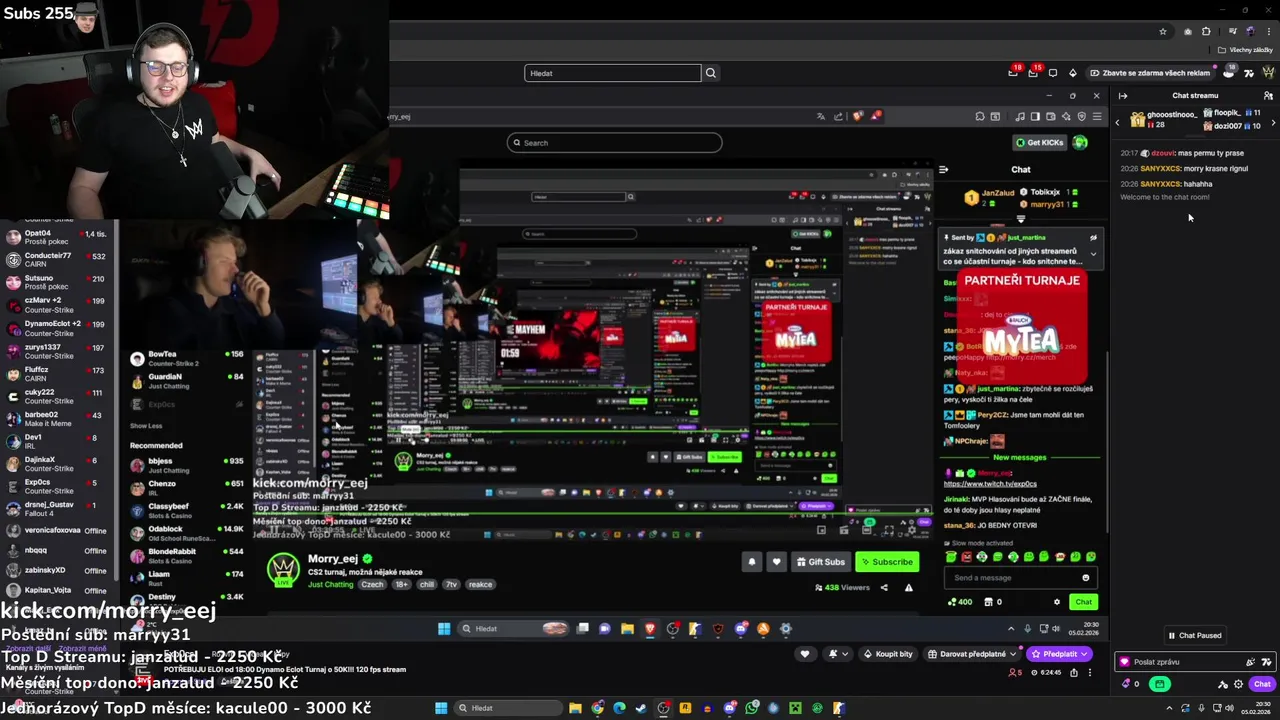Unpin the pinned Kick chat message
Viewport: 1280px width, 720px height.
[x=1093, y=238]
